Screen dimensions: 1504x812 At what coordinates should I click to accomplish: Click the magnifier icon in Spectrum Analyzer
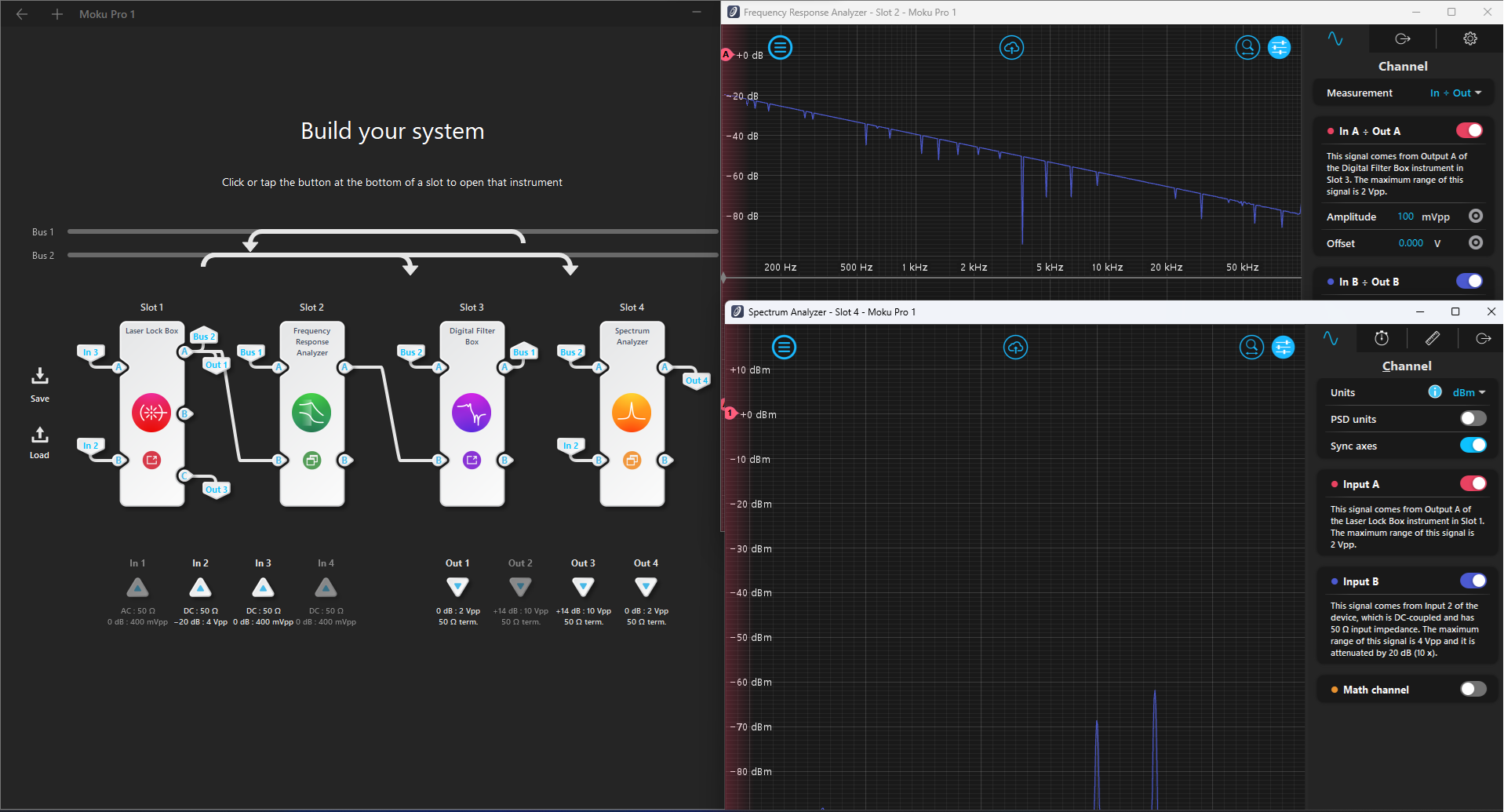[x=1251, y=347]
